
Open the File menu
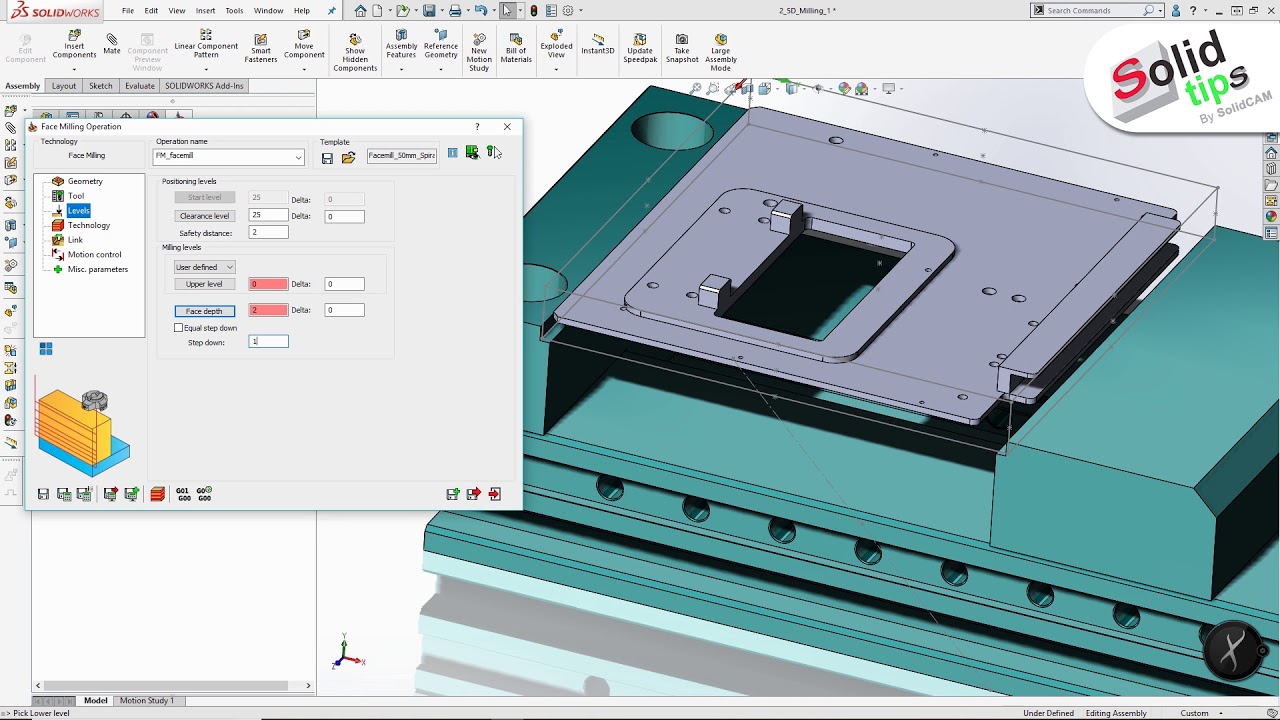coord(128,10)
